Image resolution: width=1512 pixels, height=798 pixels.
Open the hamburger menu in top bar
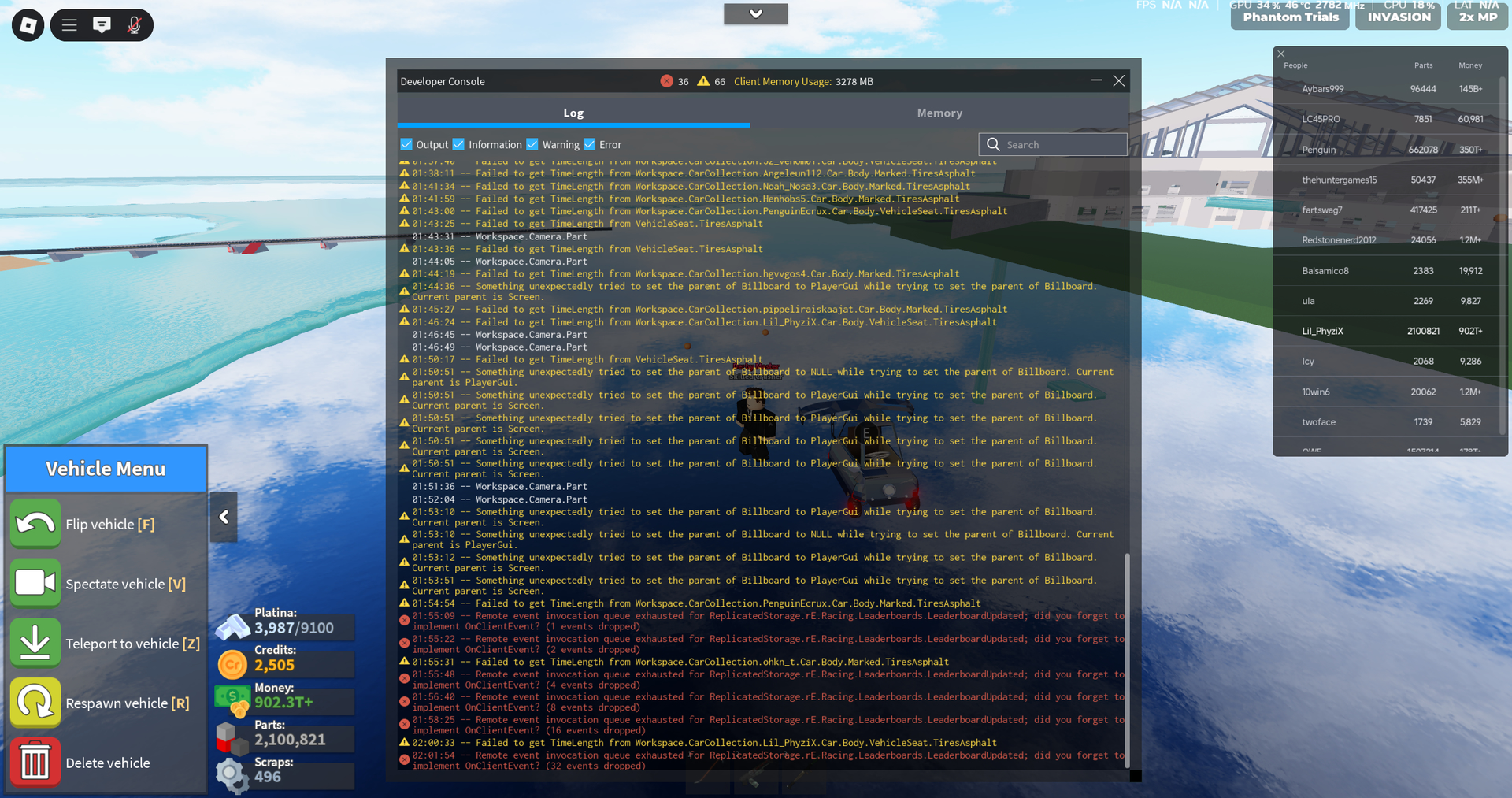[69, 25]
